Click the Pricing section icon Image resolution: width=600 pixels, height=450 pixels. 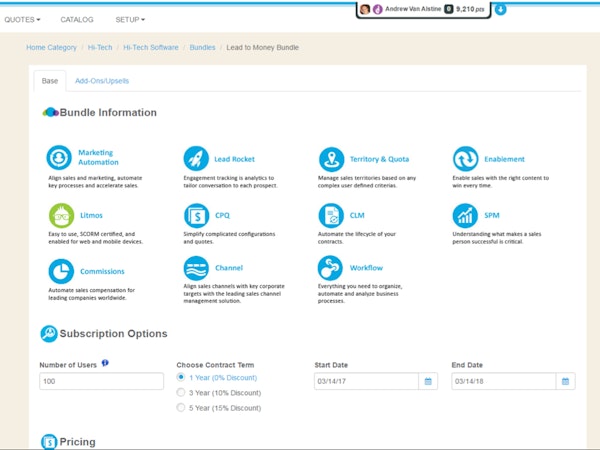pyautogui.click(x=49, y=442)
